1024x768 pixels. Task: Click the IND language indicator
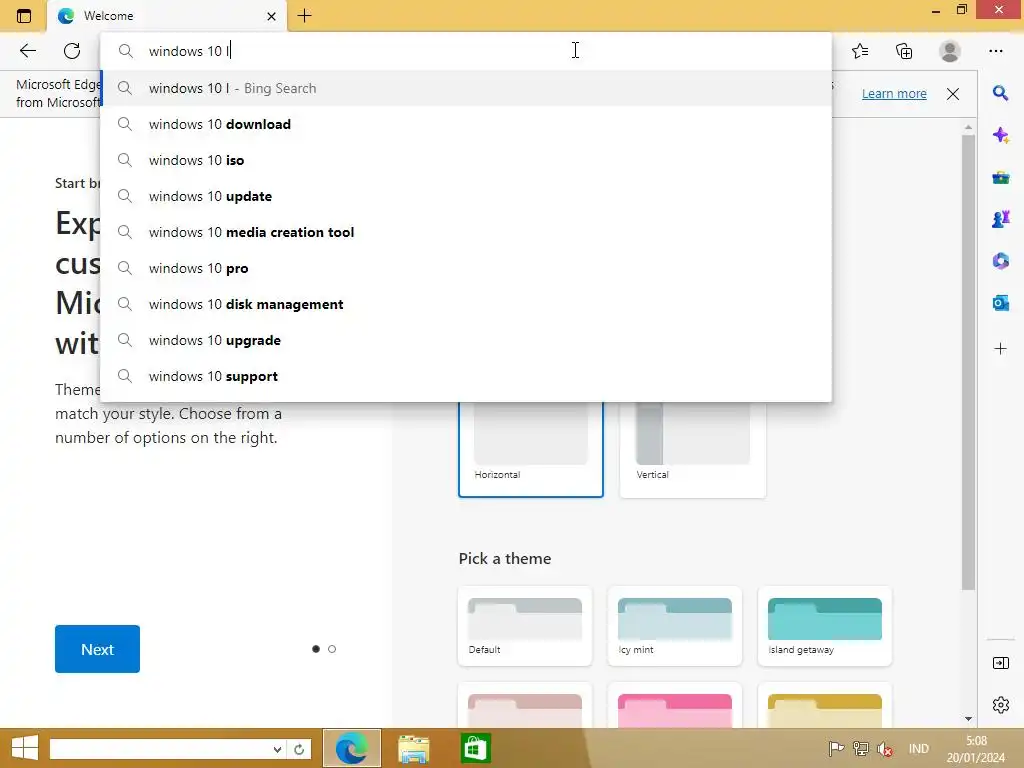pos(918,749)
